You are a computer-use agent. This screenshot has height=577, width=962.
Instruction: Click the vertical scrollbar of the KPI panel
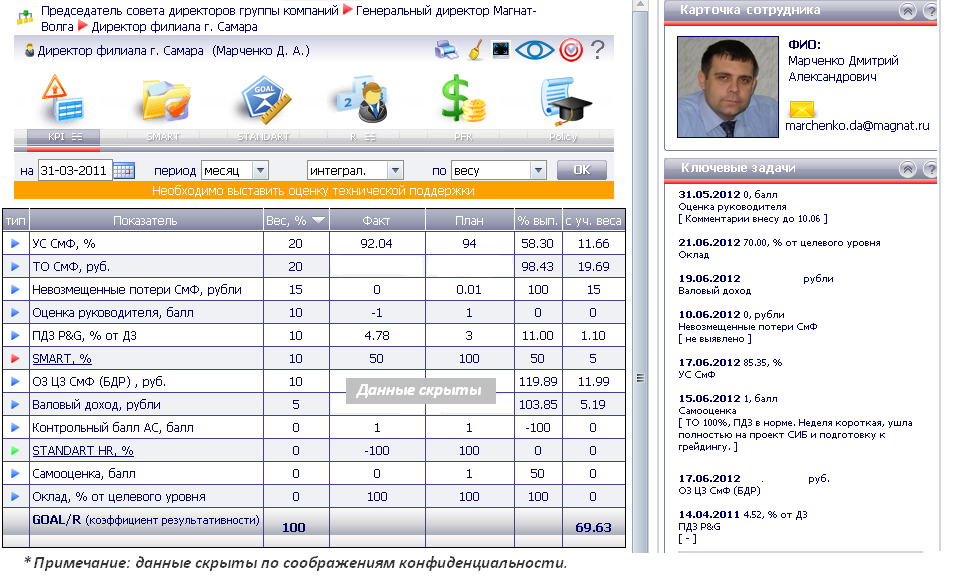coord(640,276)
